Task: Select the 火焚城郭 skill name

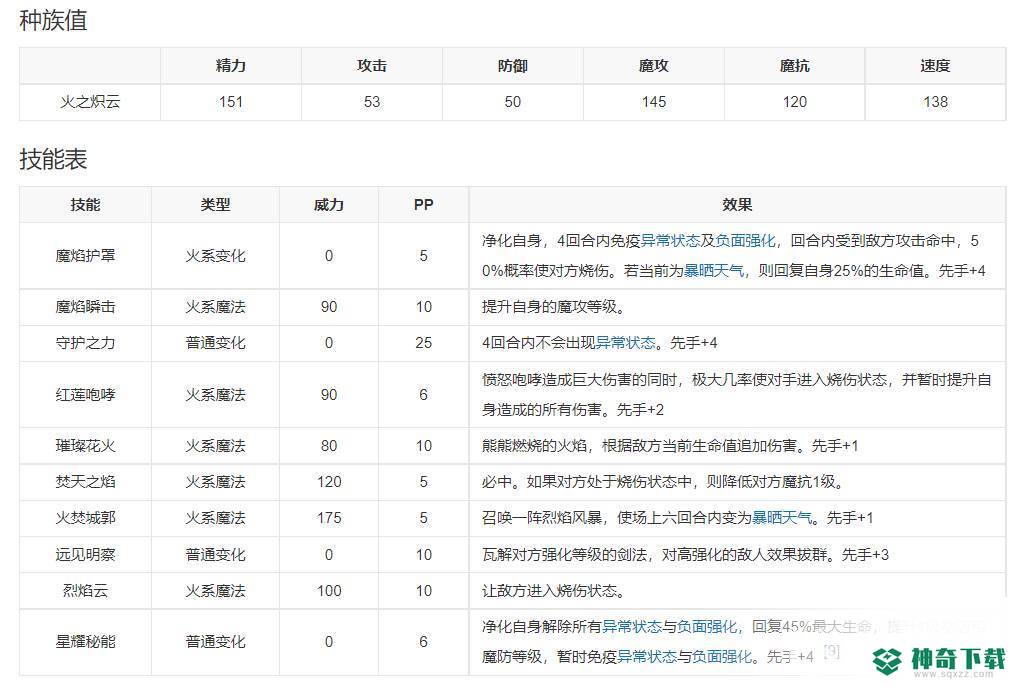Action: (x=85, y=518)
